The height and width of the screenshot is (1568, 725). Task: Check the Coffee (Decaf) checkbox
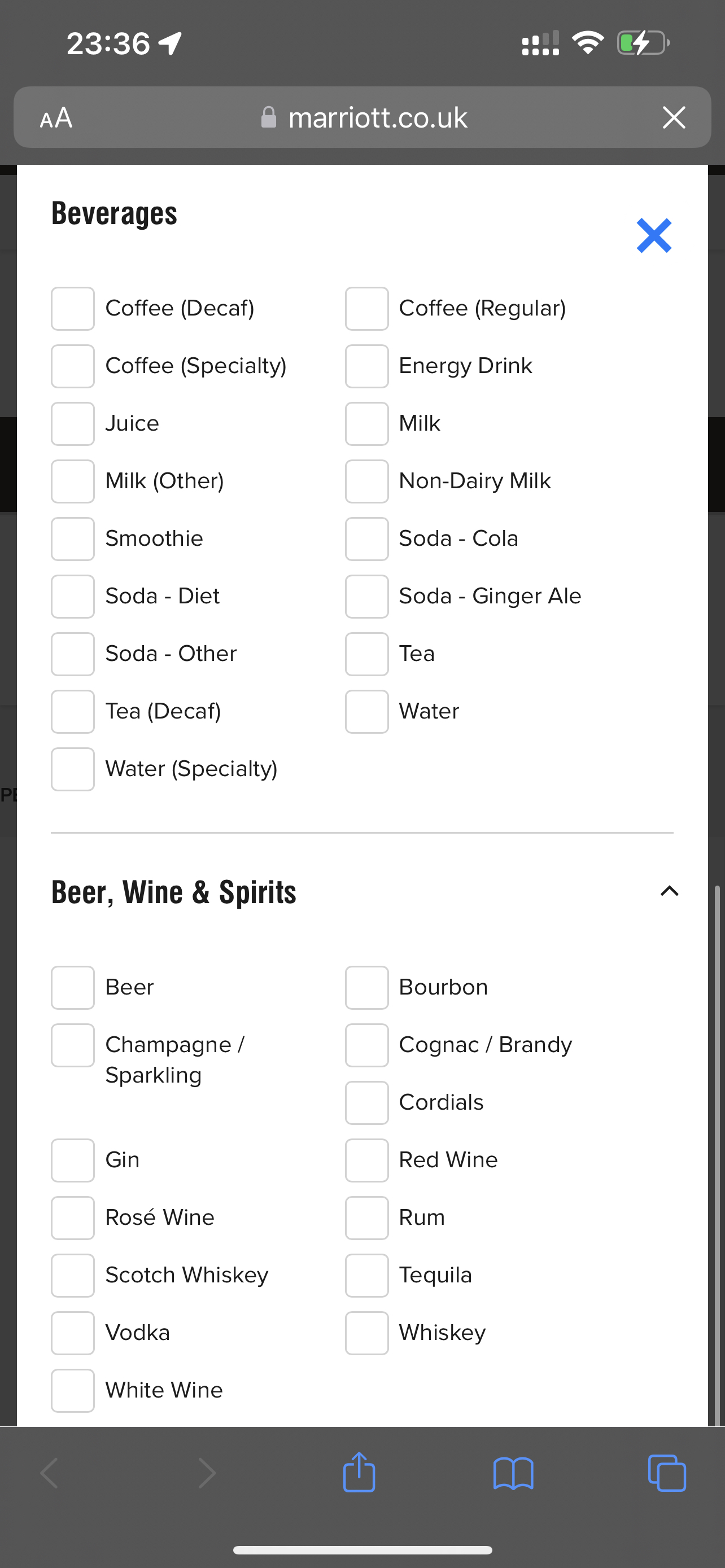(x=72, y=309)
